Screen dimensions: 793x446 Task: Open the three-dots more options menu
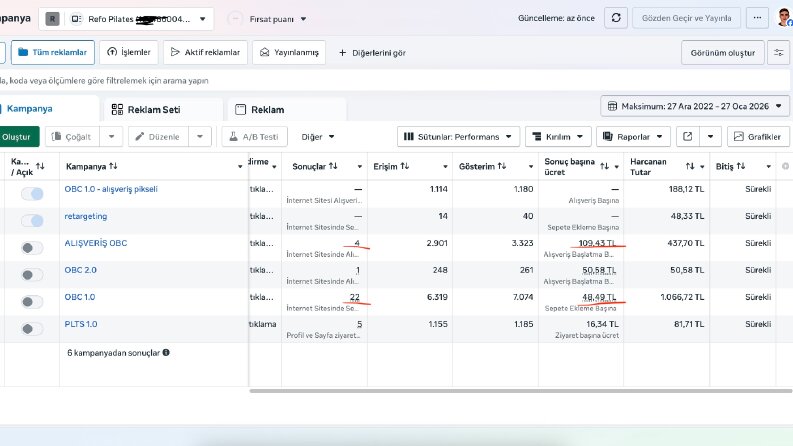(x=757, y=18)
